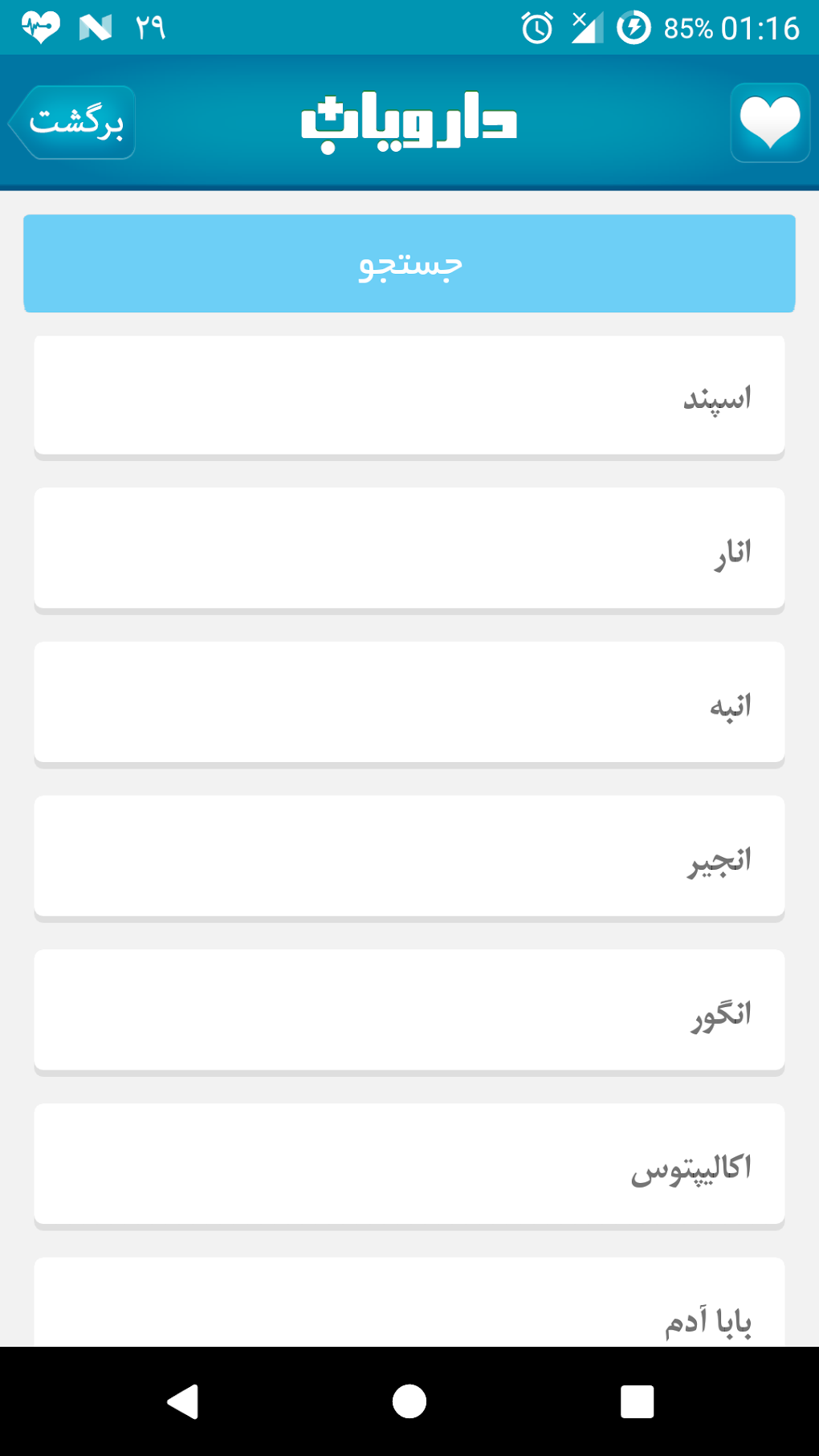
Task: Tap the جستجو search field
Action: pos(409,263)
